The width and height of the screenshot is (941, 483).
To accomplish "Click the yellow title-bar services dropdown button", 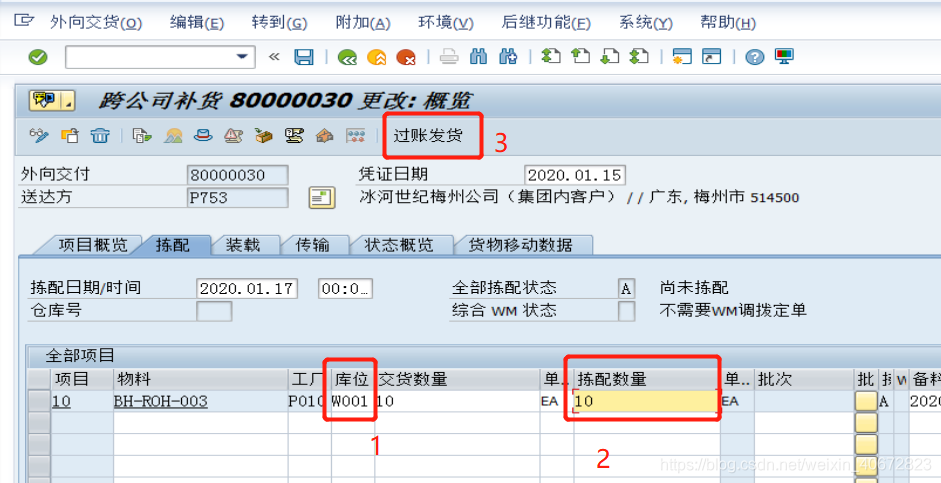I will (x=52, y=100).
